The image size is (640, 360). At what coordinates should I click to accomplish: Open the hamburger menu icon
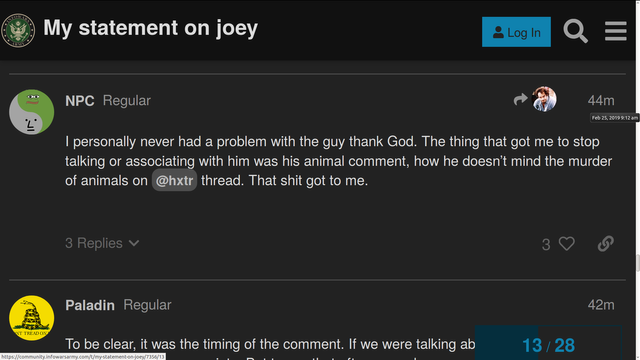(616, 31)
